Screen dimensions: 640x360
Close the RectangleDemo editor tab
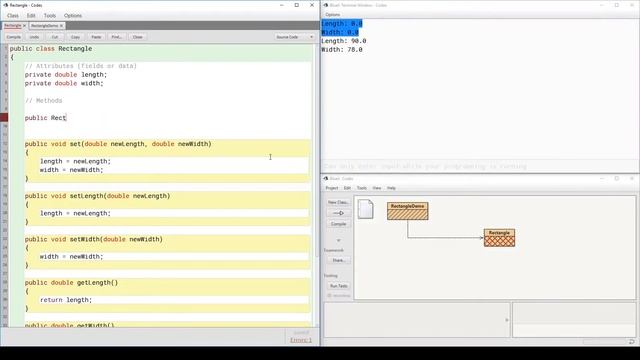coord(62,26)
